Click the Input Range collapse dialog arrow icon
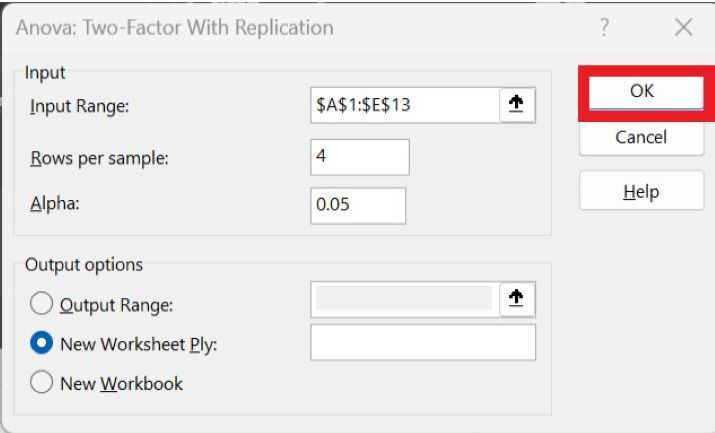 516,105
